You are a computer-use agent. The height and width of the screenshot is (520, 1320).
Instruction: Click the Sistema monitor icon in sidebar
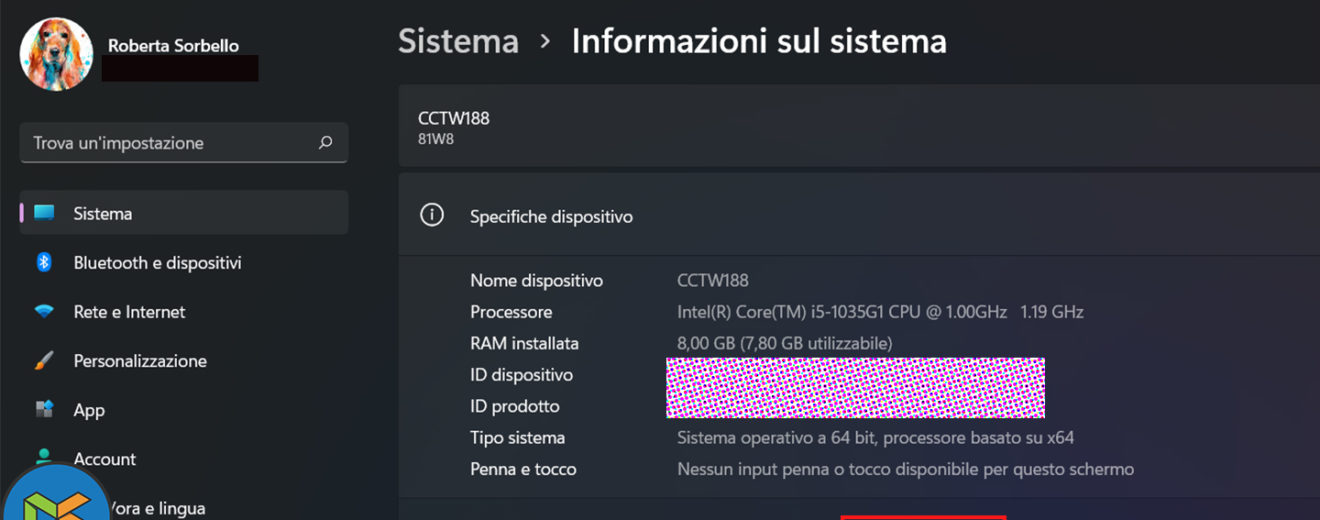(44, 213)
